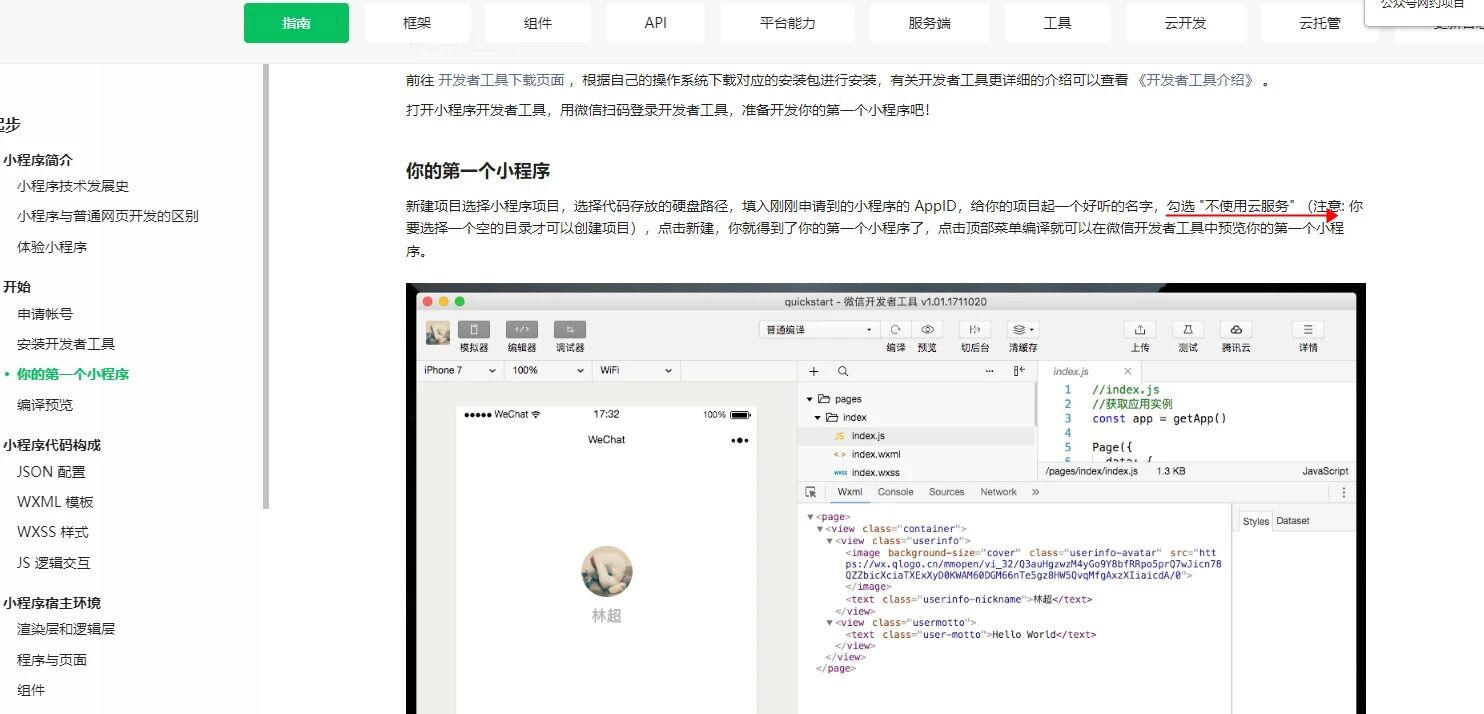Switch to the Styles tab
The image size is (1484, 714).
1256,521
